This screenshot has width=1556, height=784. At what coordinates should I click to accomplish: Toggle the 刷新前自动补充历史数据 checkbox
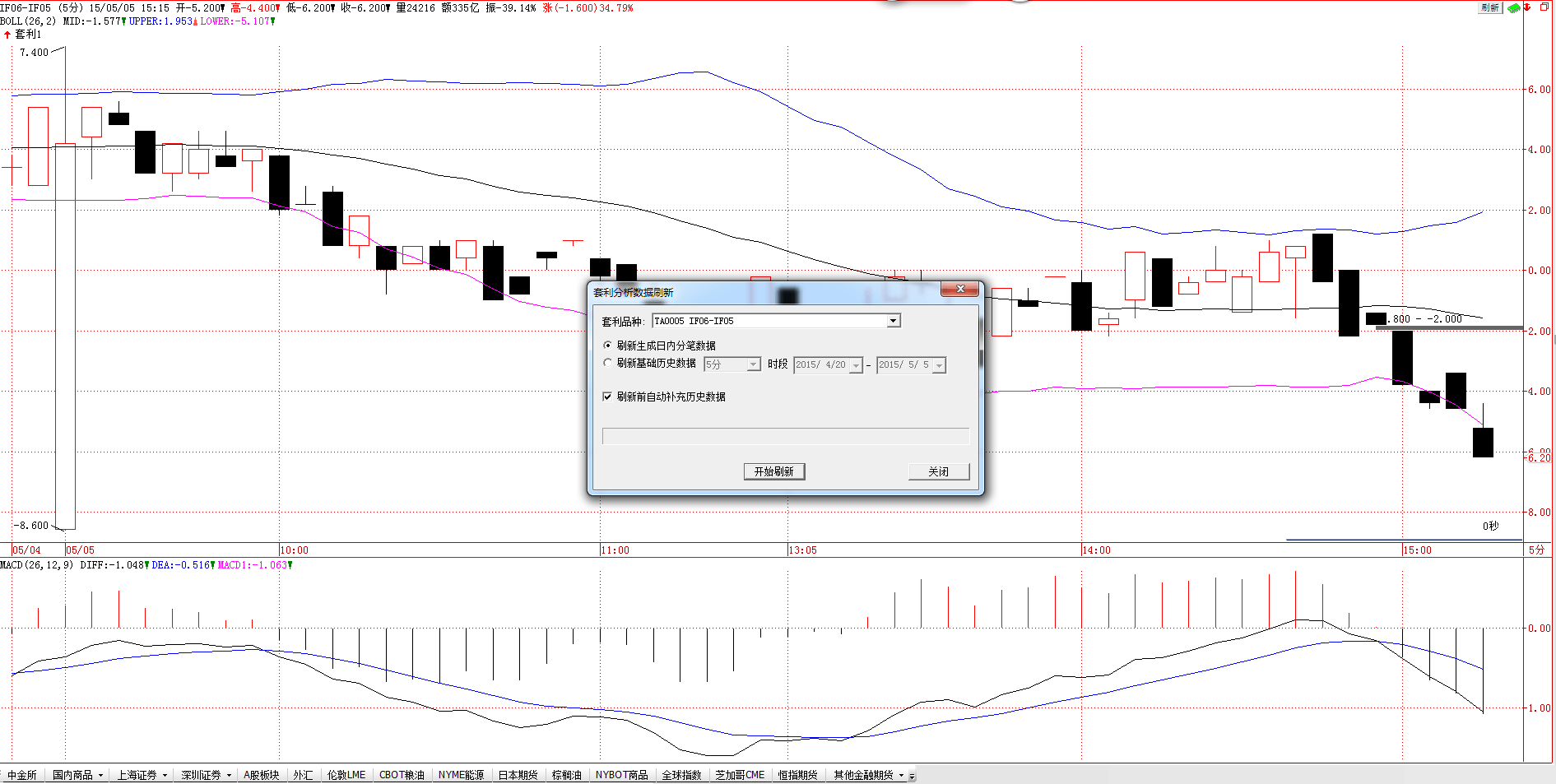(x=607, y=397)
